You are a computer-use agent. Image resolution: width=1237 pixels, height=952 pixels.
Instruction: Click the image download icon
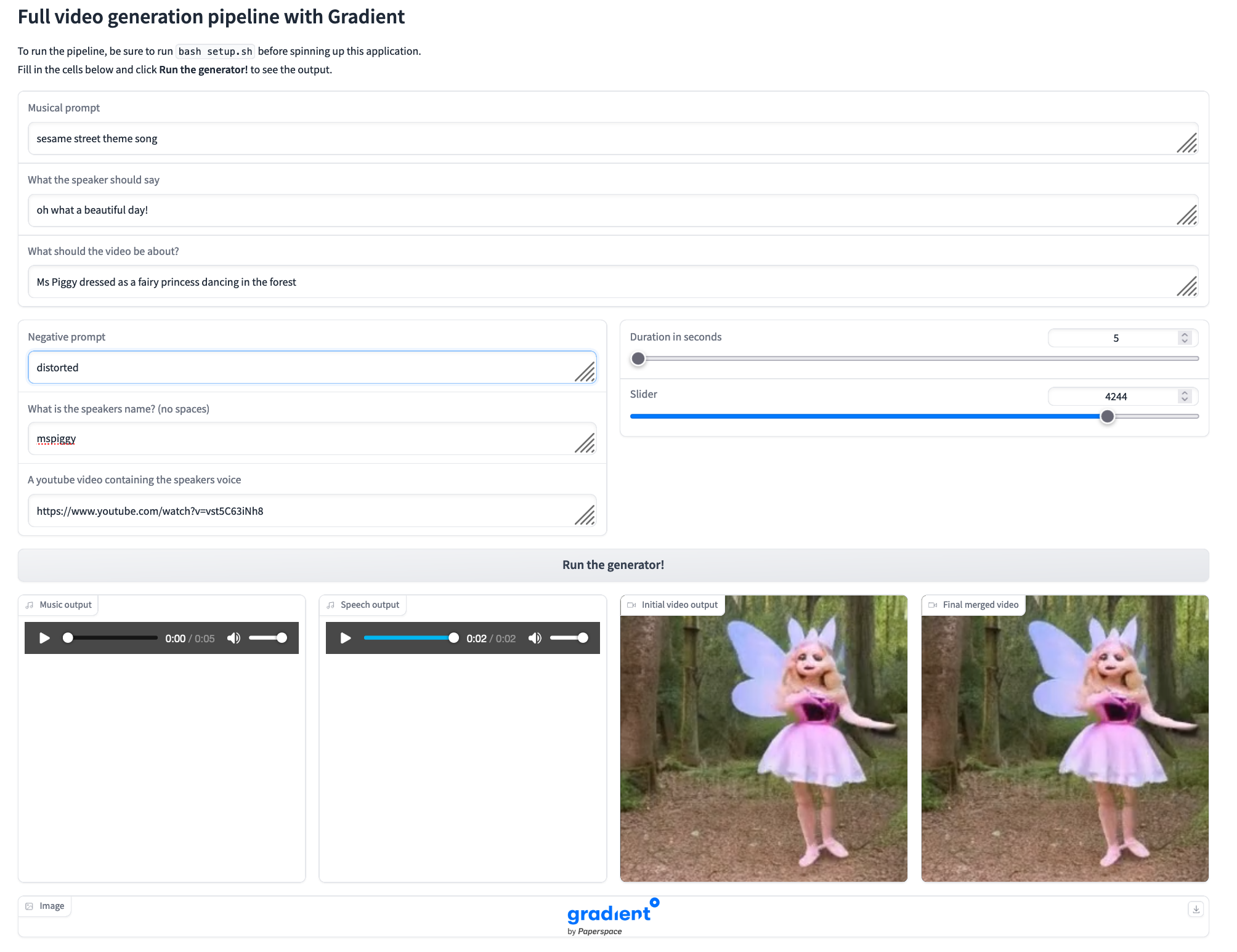click(1196, 909)
